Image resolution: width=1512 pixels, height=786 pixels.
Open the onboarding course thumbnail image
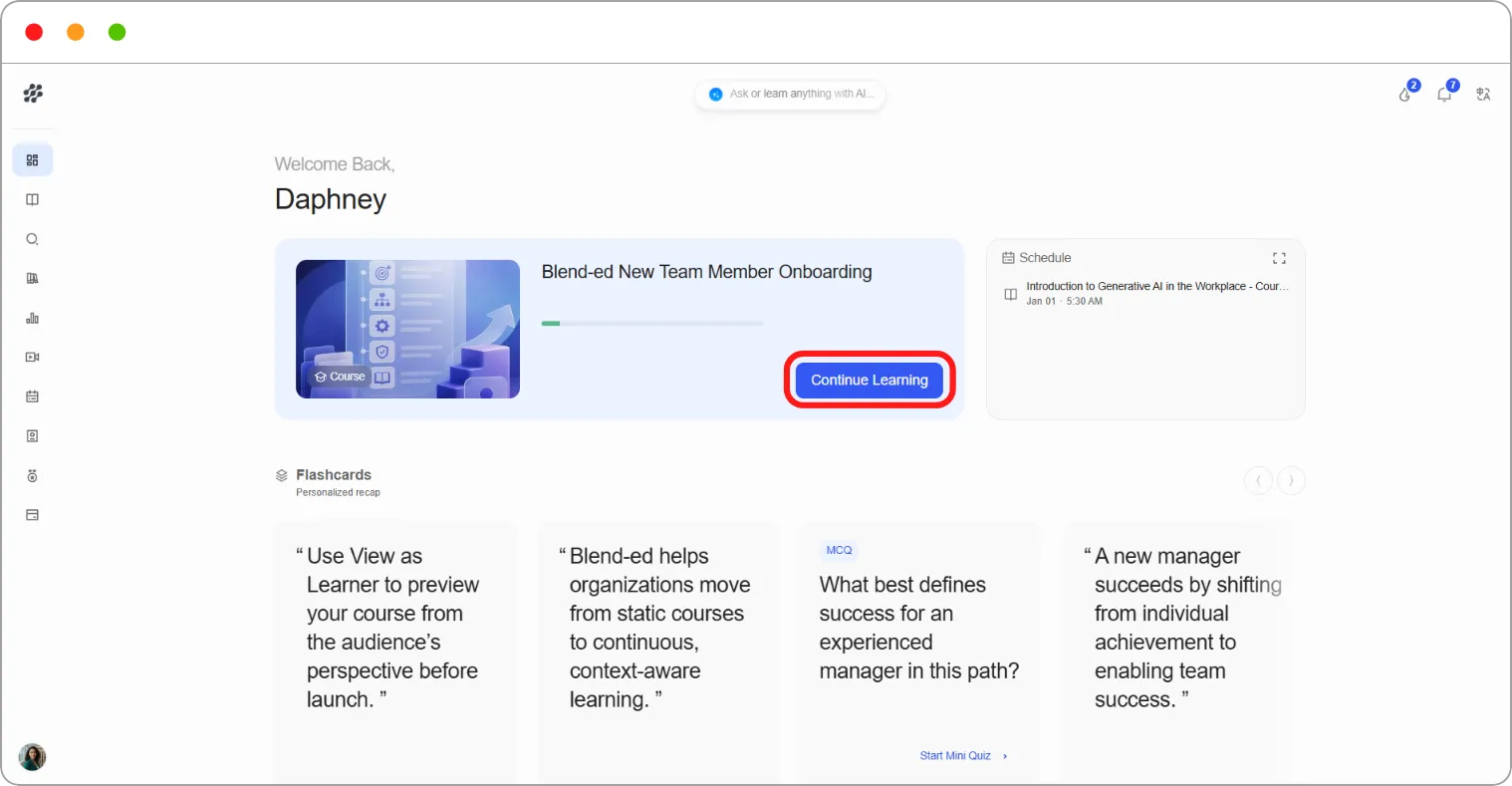407,329
